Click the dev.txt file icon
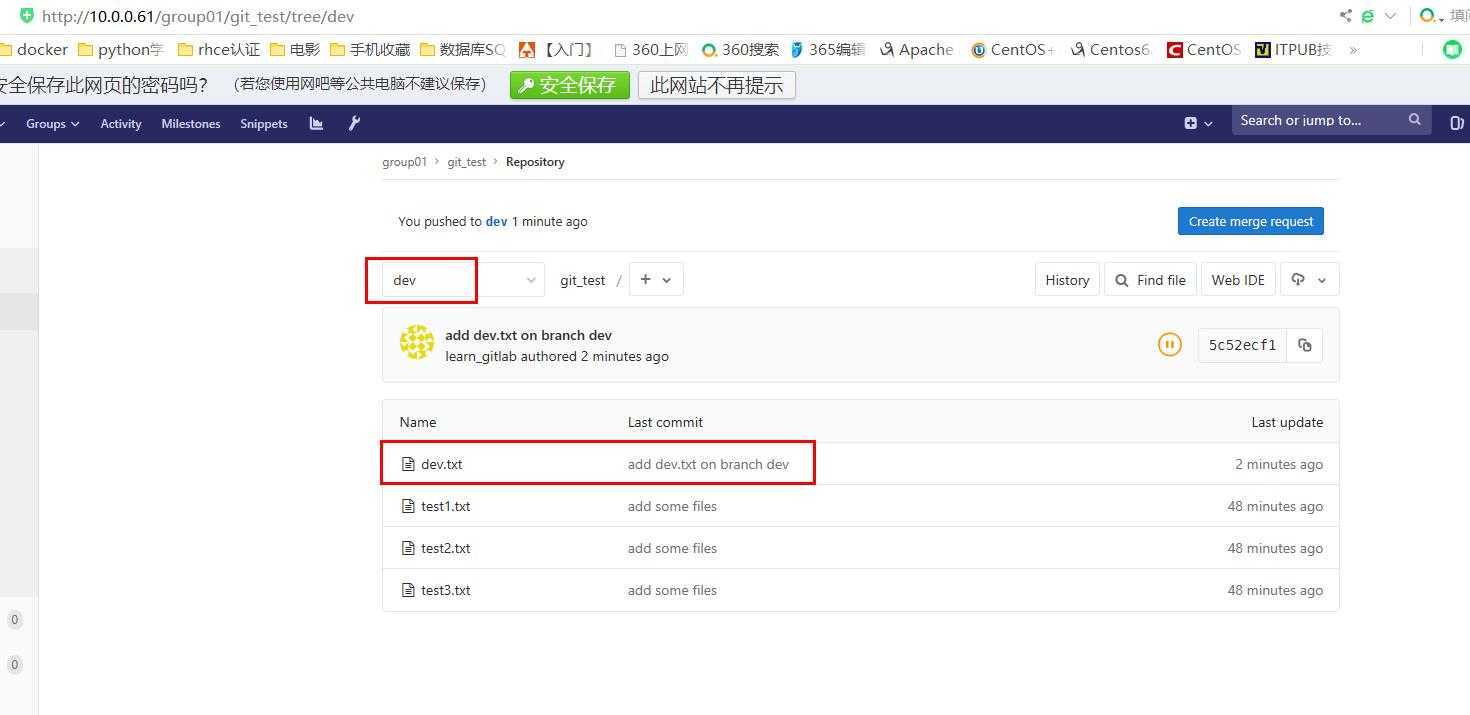Screen dimensions: 1470x715 (x=408, y=464)
